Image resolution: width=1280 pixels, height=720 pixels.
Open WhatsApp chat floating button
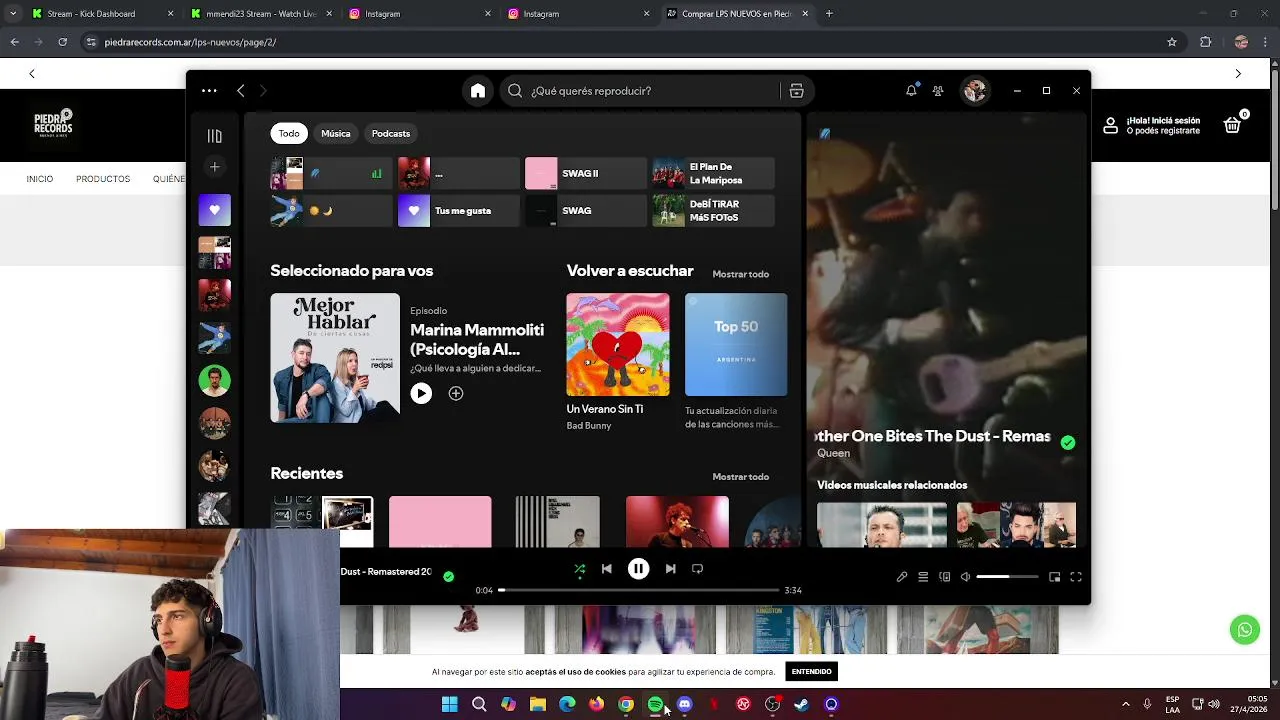coord(1245,630)
